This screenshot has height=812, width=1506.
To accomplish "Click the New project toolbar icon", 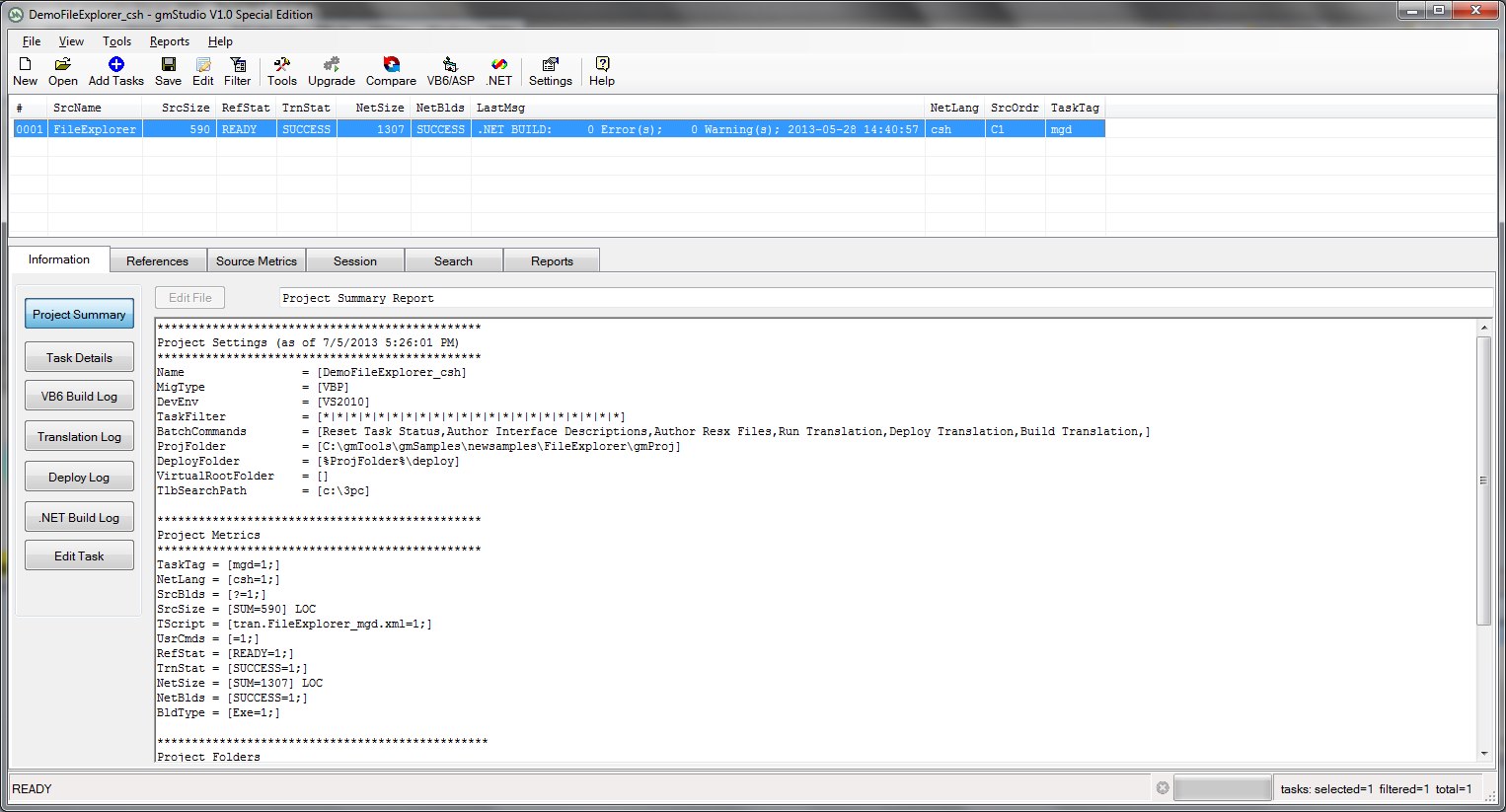I will point(25,65).
